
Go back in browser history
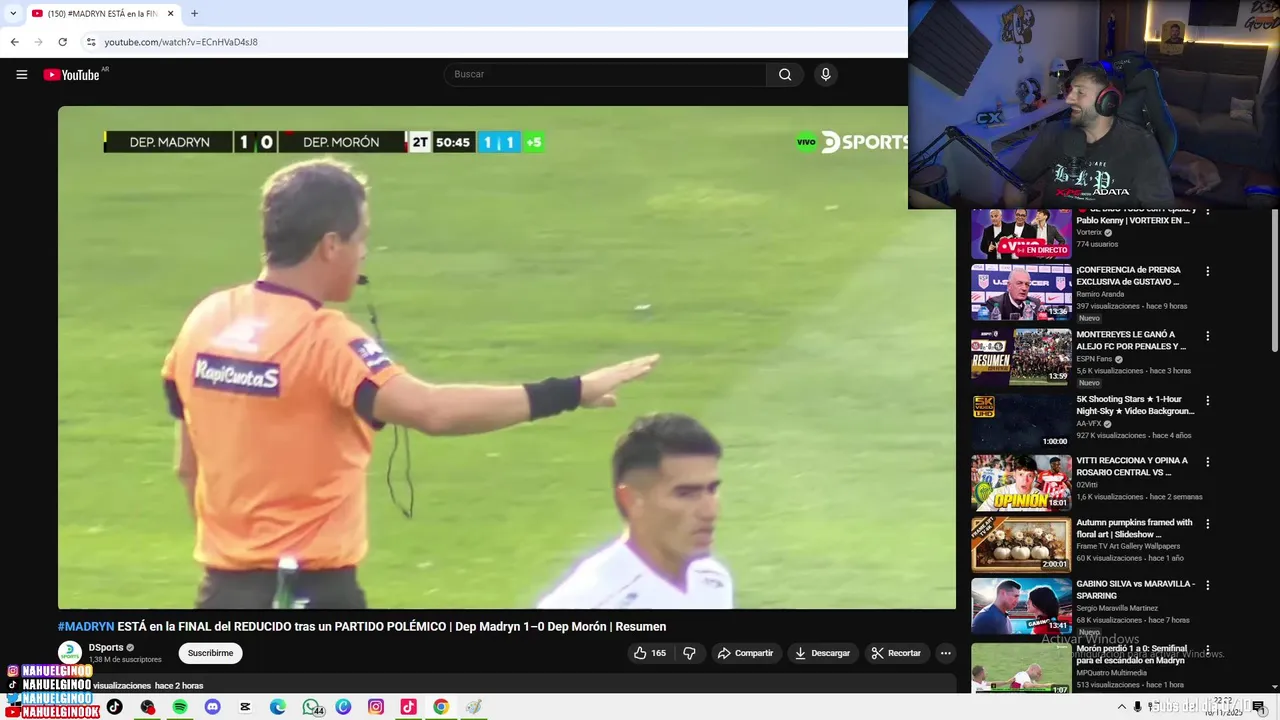click(14, 42)
